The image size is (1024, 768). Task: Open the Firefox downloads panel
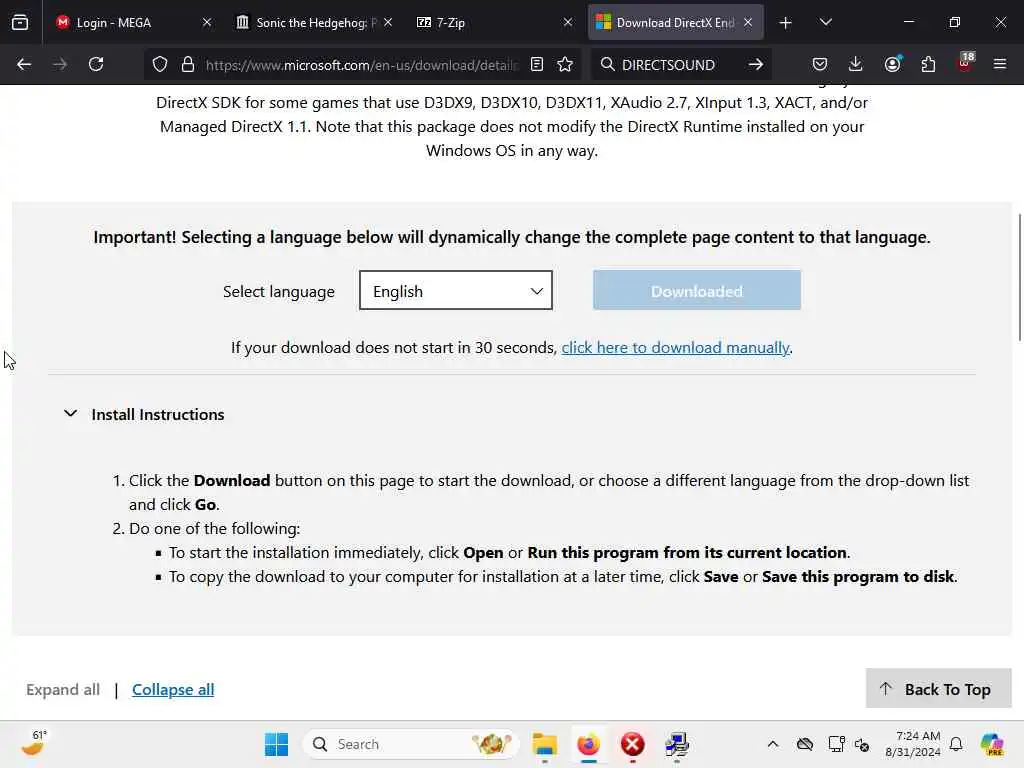[856, 64]
